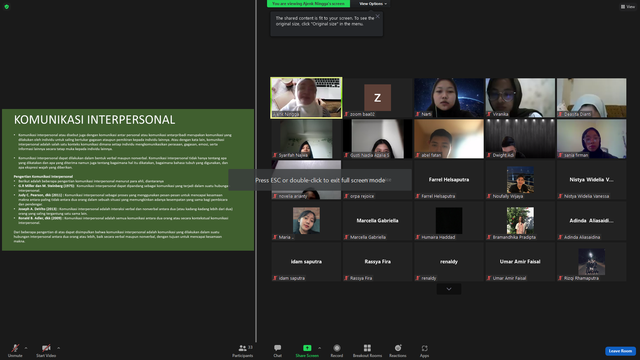Screen dimensions: 640x360
Task: Open the Chat panel
Action: (278, 351)
